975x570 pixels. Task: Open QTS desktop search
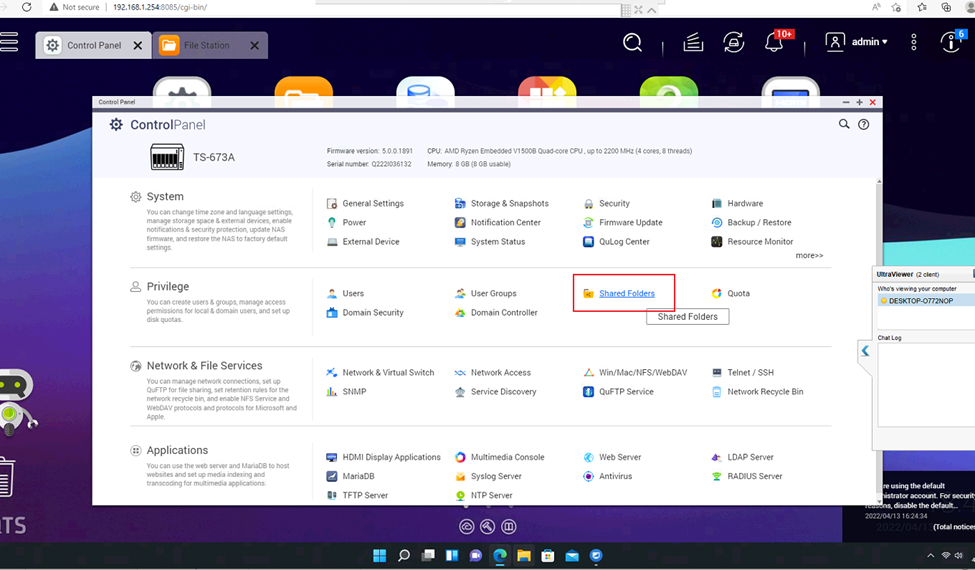[x=632, y=42]
